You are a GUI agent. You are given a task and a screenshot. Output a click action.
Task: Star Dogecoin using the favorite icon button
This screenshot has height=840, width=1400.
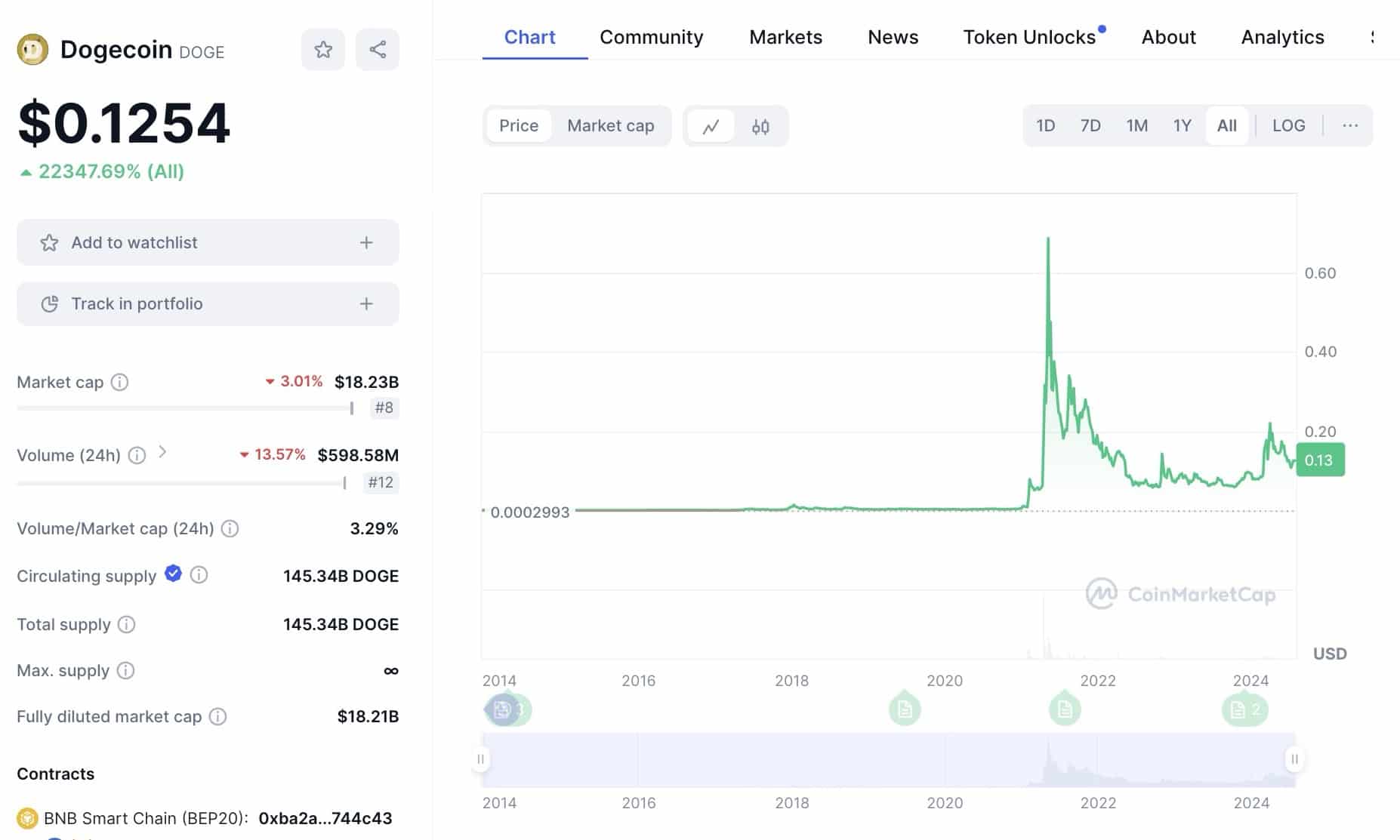[x=323, y=50]
